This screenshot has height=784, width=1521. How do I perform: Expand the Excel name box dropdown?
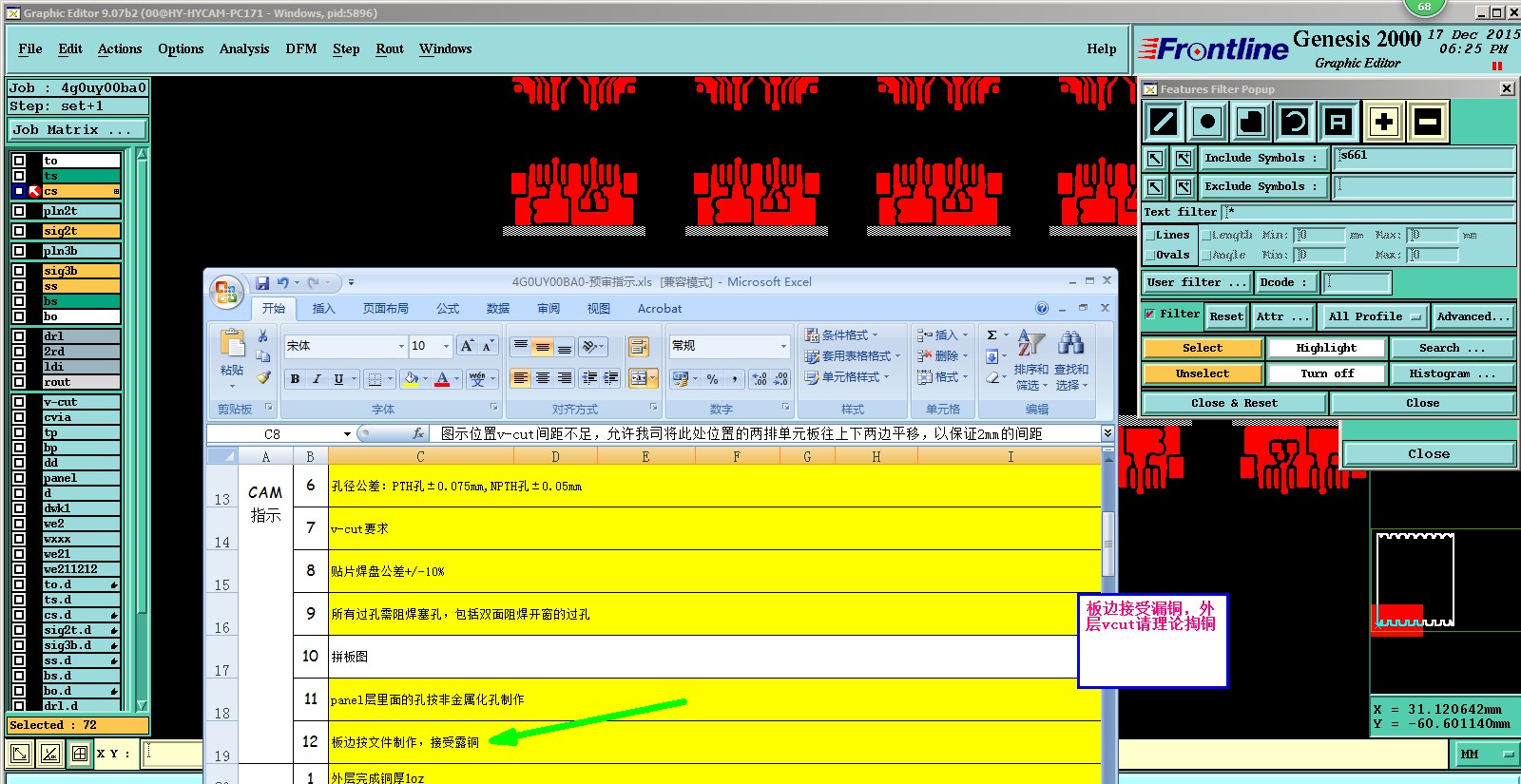tap(347, 433)
